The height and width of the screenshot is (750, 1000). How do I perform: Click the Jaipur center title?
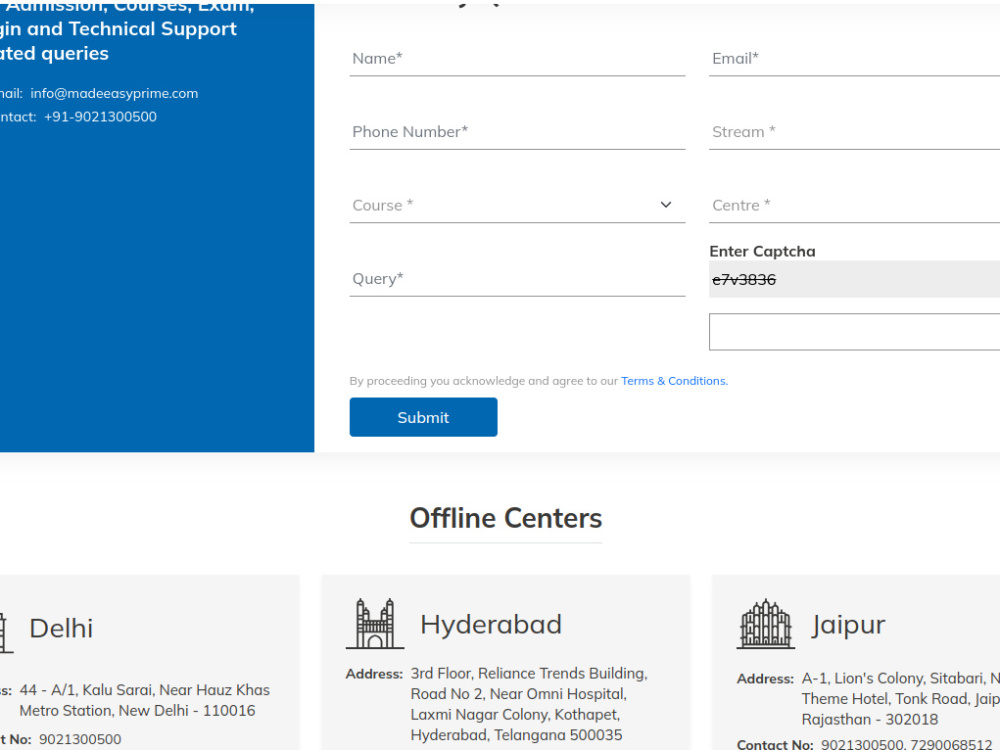click(x=848, y=624)
